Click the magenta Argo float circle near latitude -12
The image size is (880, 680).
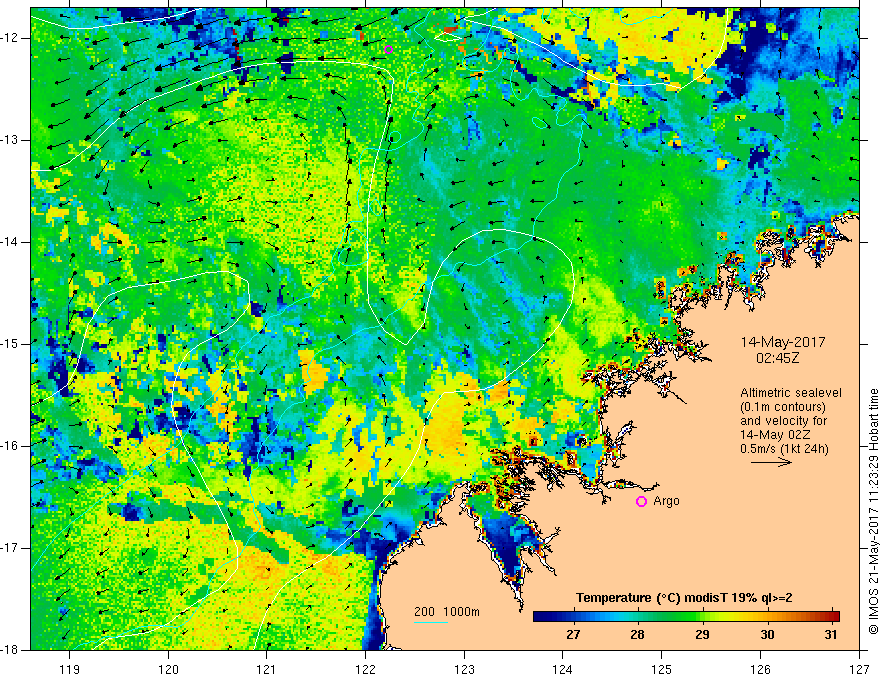(388, 49)
